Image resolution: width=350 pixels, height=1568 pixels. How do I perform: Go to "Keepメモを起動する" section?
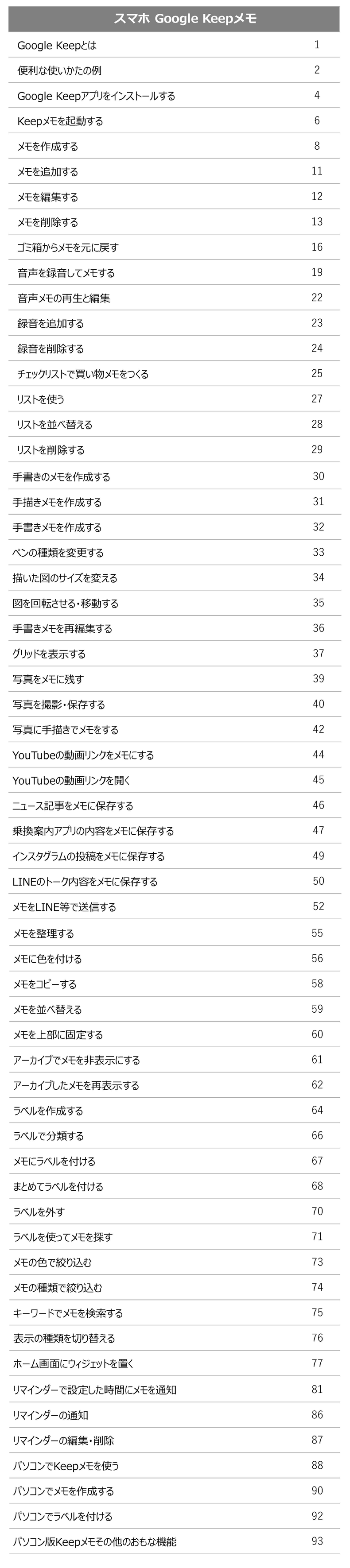click(60, 121)
